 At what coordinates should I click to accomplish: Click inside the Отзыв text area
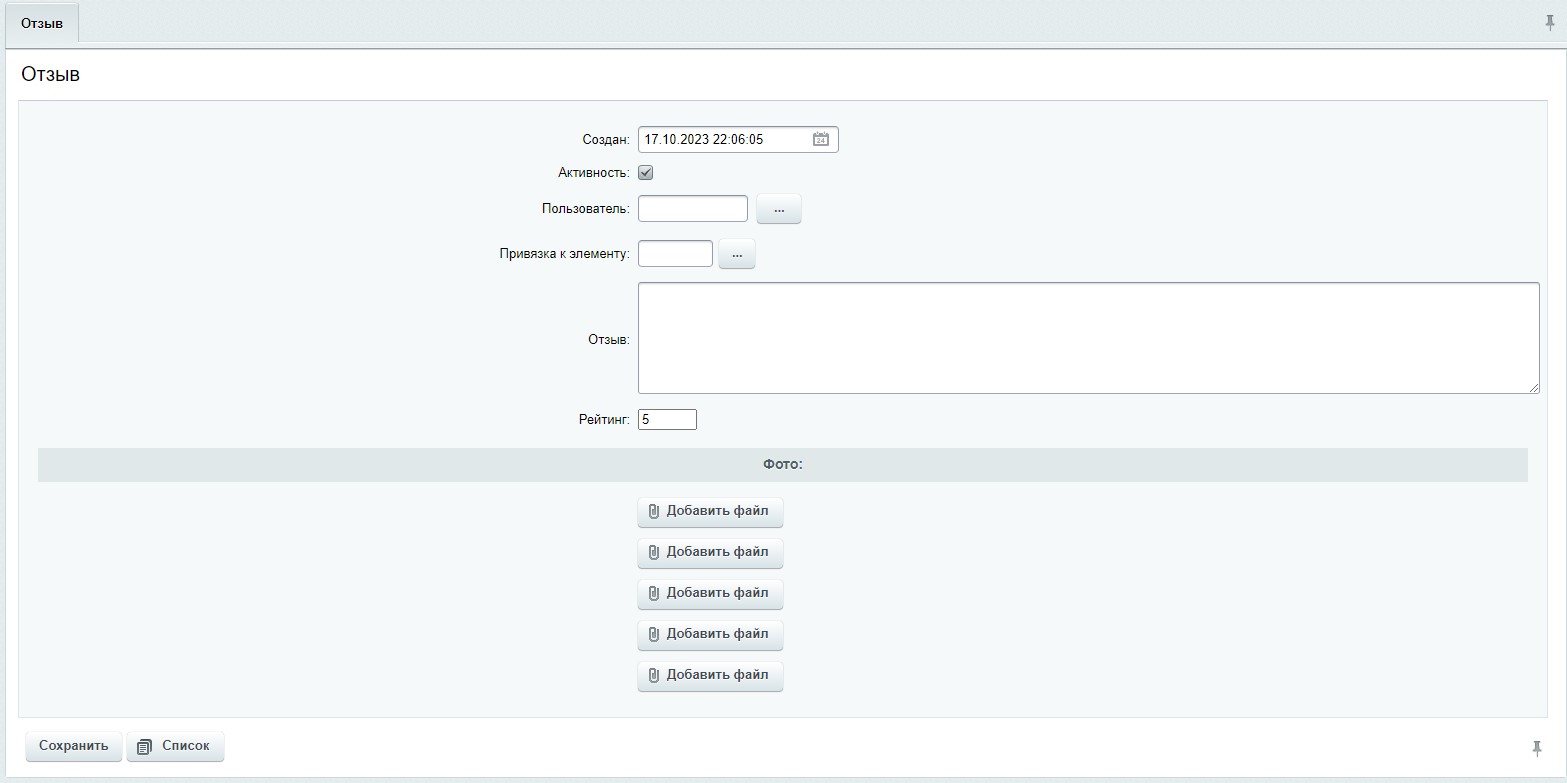[x=1088, y=338]
